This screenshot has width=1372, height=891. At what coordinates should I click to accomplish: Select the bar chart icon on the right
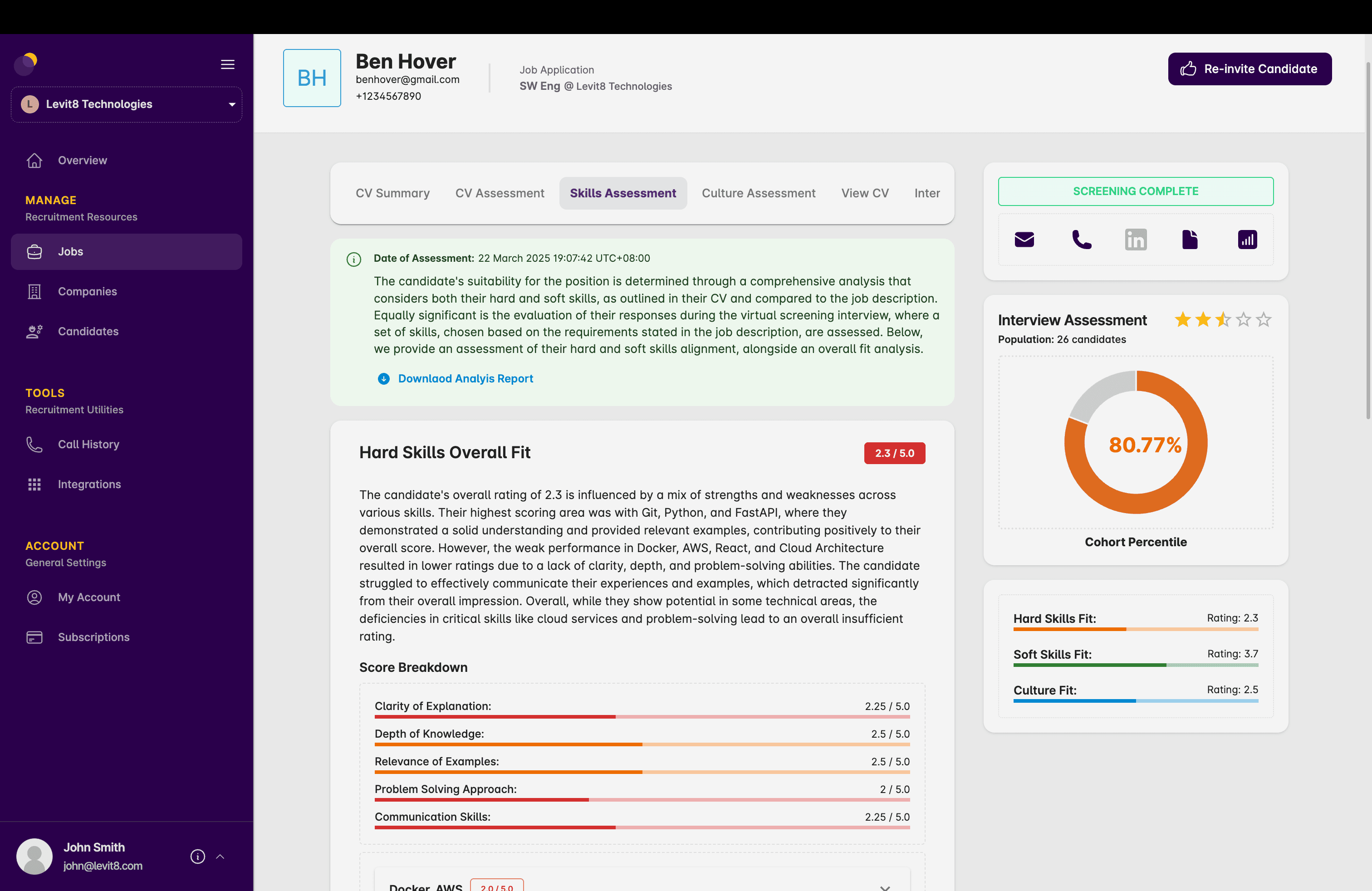(x=1247, y=239)
